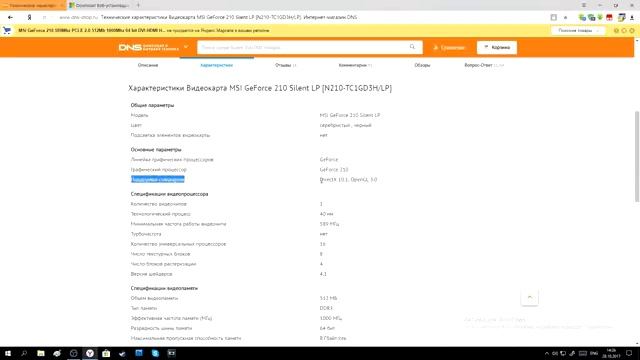The width and height of the screenshot is (640, 360).
Task: Open the 'Корзина' cart button
Action: (x=497, y=47)
